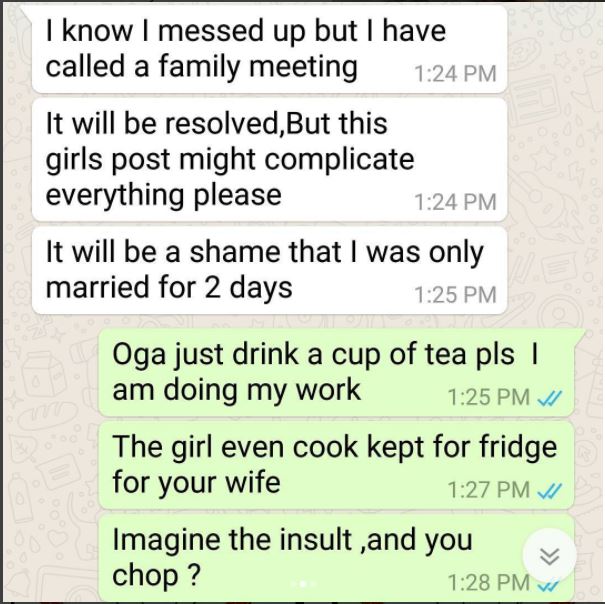Tap the words 'for your wife' in sent message
Image resolution: width=605 pixels, height=604 pixels.
click(196, 482)
